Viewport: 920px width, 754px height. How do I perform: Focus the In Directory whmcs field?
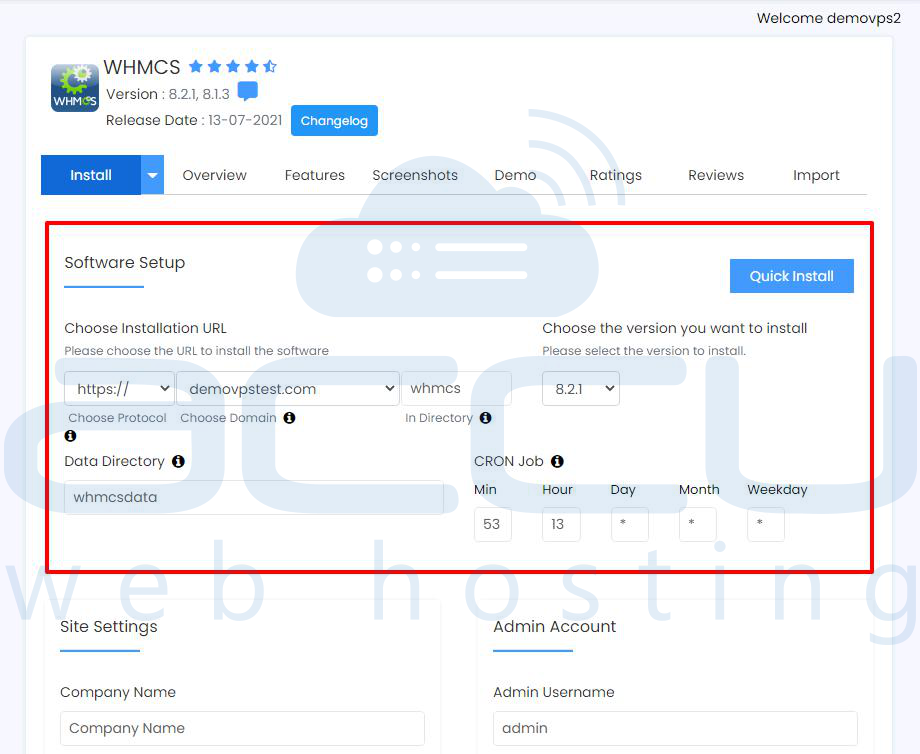click(x=456, y=388)
